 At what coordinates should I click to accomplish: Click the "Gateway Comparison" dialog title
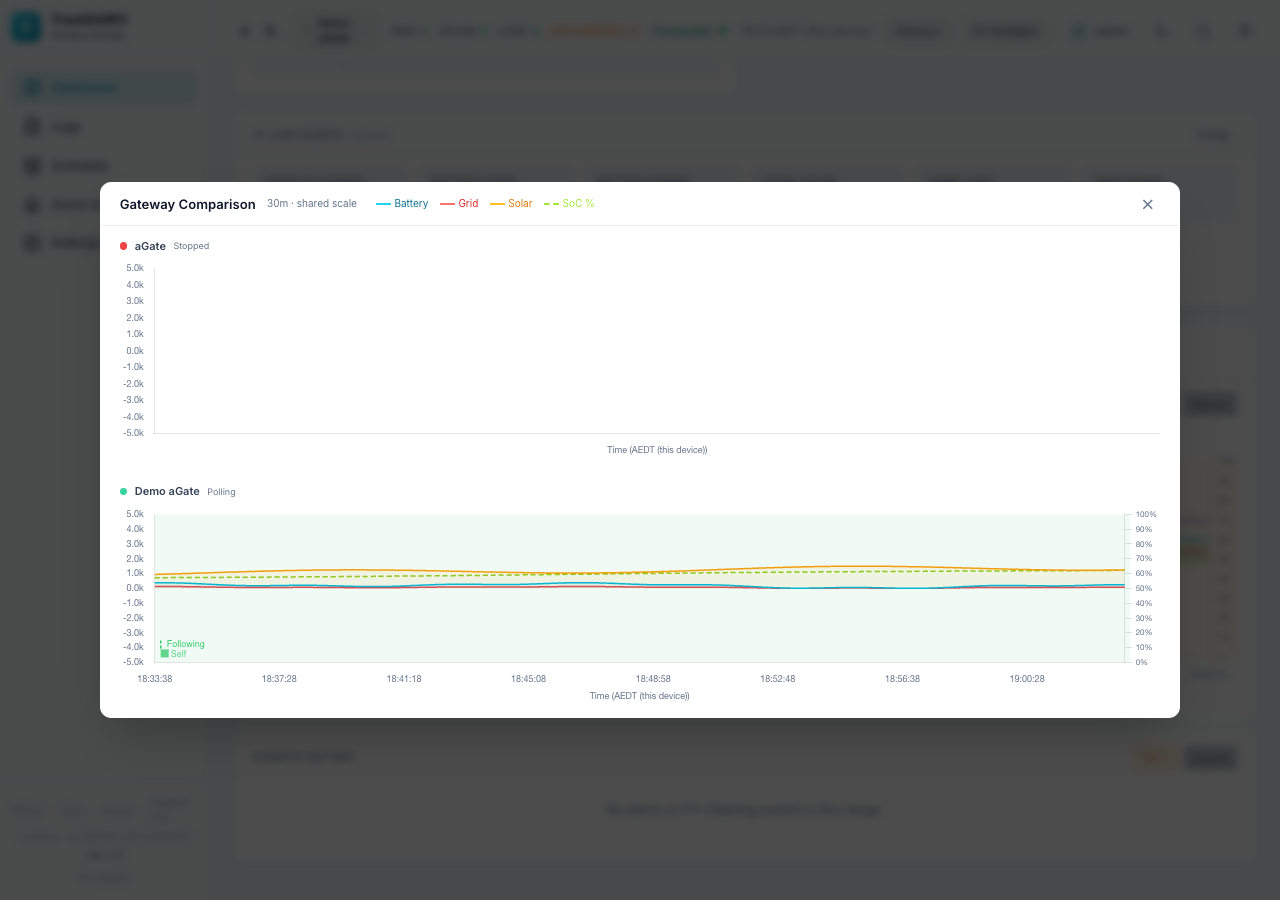click(x=188, y=204)
